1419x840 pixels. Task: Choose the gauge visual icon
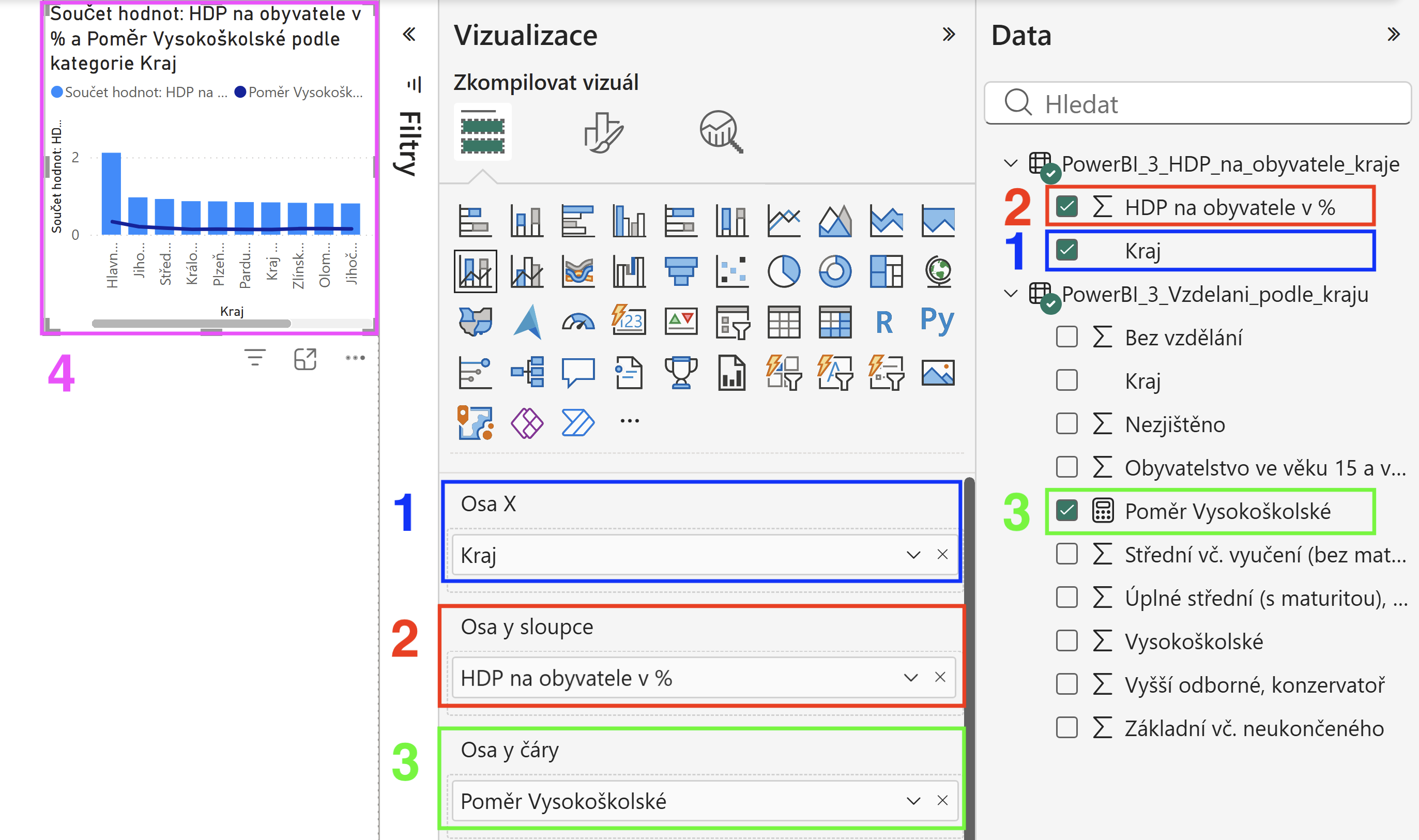click(578, 322)
